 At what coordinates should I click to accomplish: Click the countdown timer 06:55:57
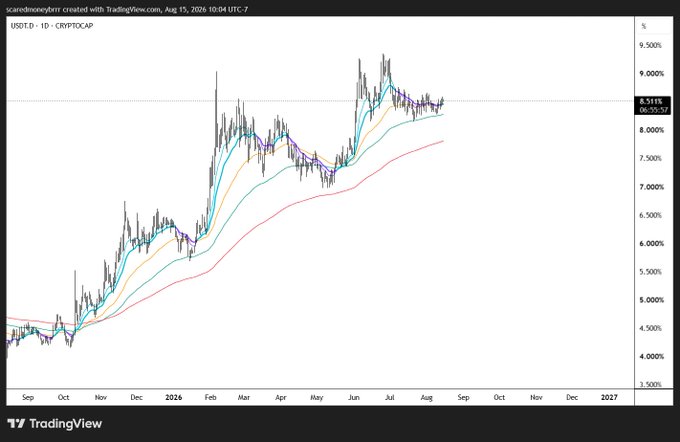[653, 110]
